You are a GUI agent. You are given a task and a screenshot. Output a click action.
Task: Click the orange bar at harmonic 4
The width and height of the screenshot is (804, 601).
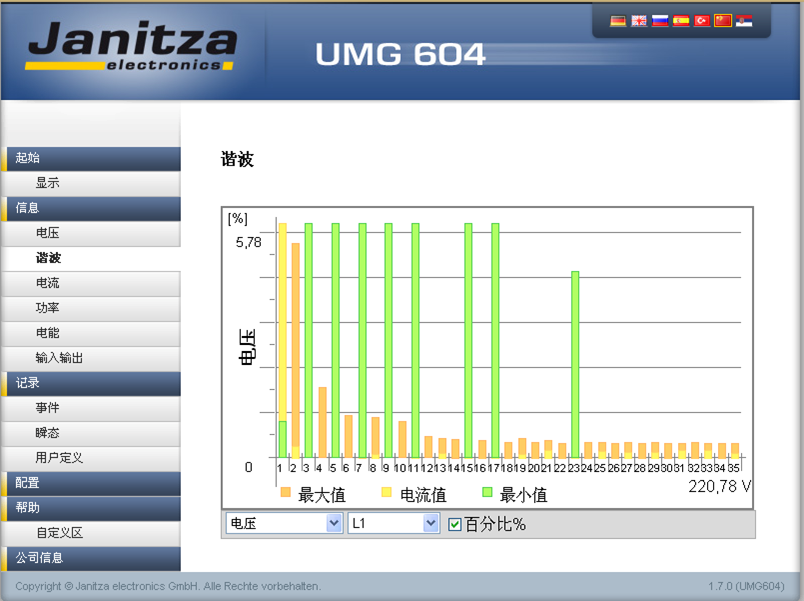323,422
